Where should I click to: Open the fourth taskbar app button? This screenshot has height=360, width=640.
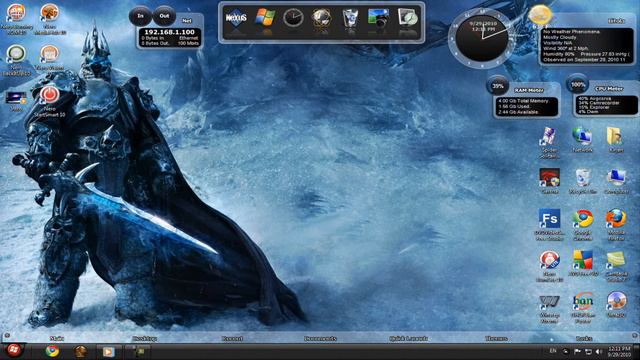point(137,351)
